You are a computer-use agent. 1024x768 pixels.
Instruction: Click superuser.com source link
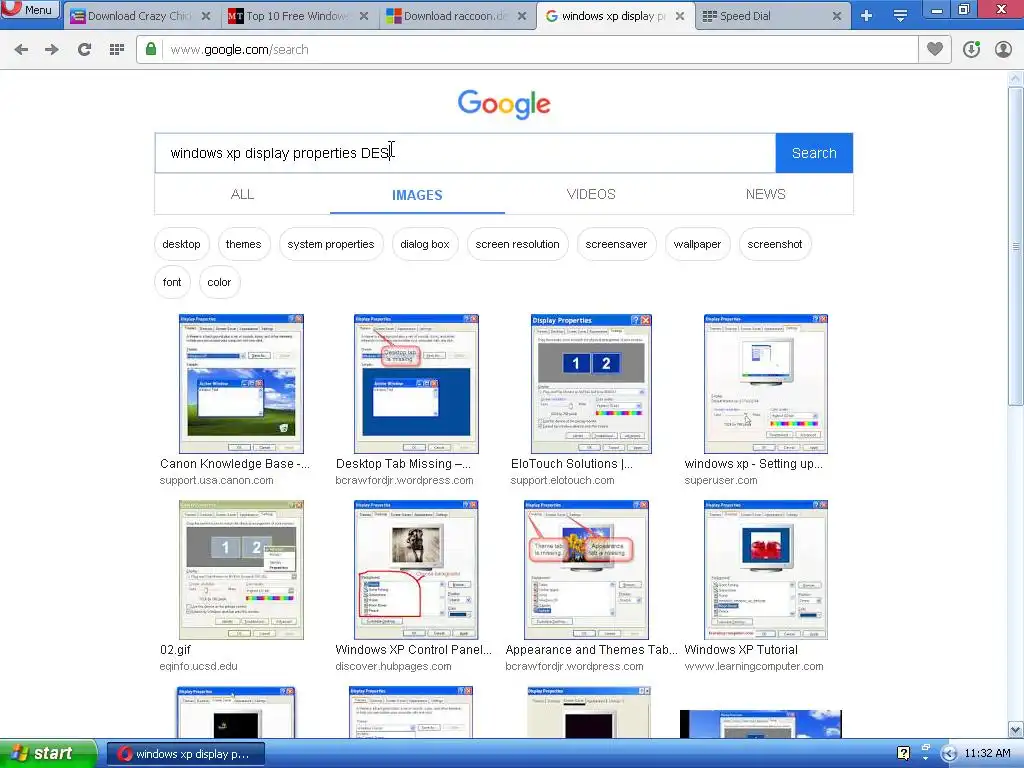coord(721,481)
